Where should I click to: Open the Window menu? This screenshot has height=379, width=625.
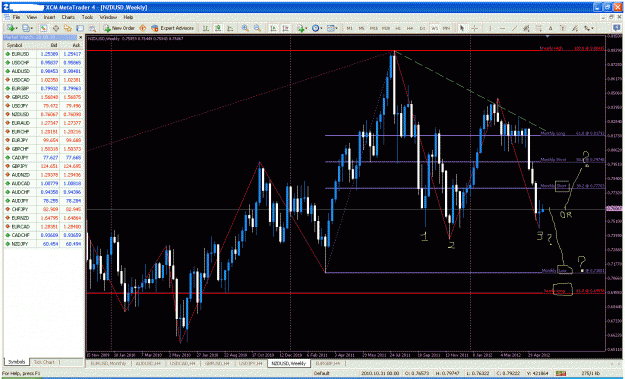(108, 18)
